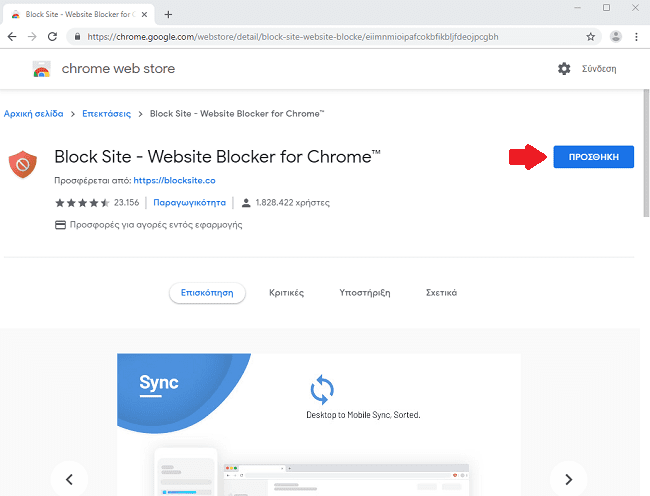Open the https://blocksite.co link
The height and width of the screenshot is (496, 650).
point(175,181)
